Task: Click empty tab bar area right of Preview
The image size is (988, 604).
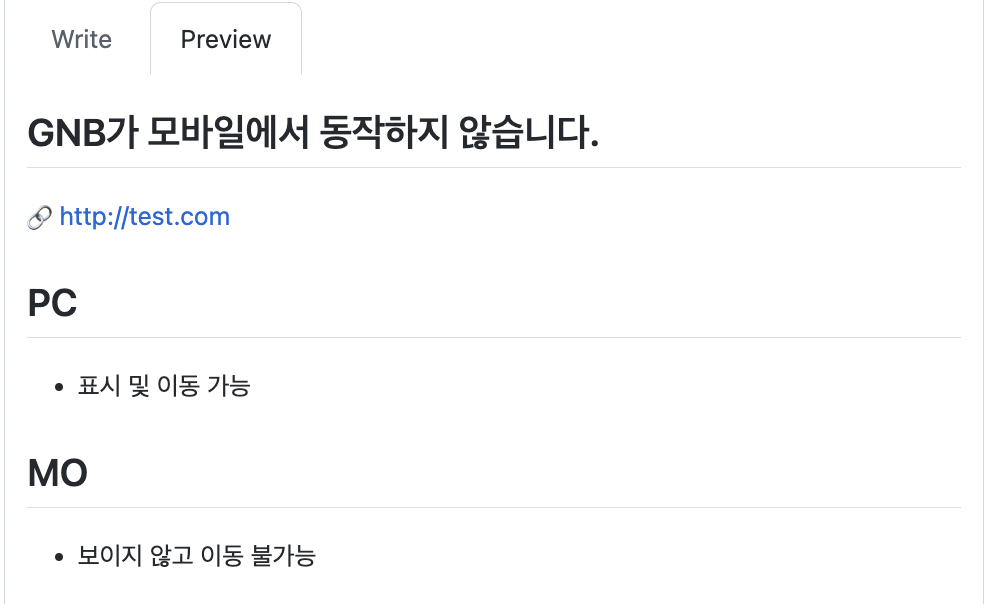Action: [x=641, y=39]
